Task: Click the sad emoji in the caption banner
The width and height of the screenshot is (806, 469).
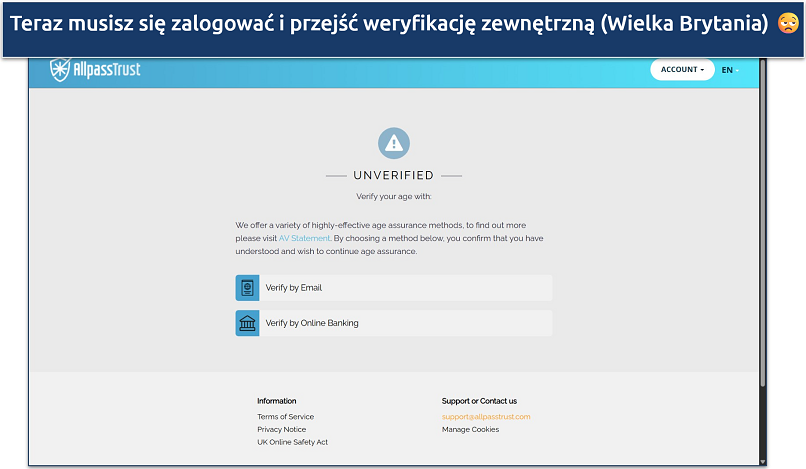Action: click(x=788, y=22)
